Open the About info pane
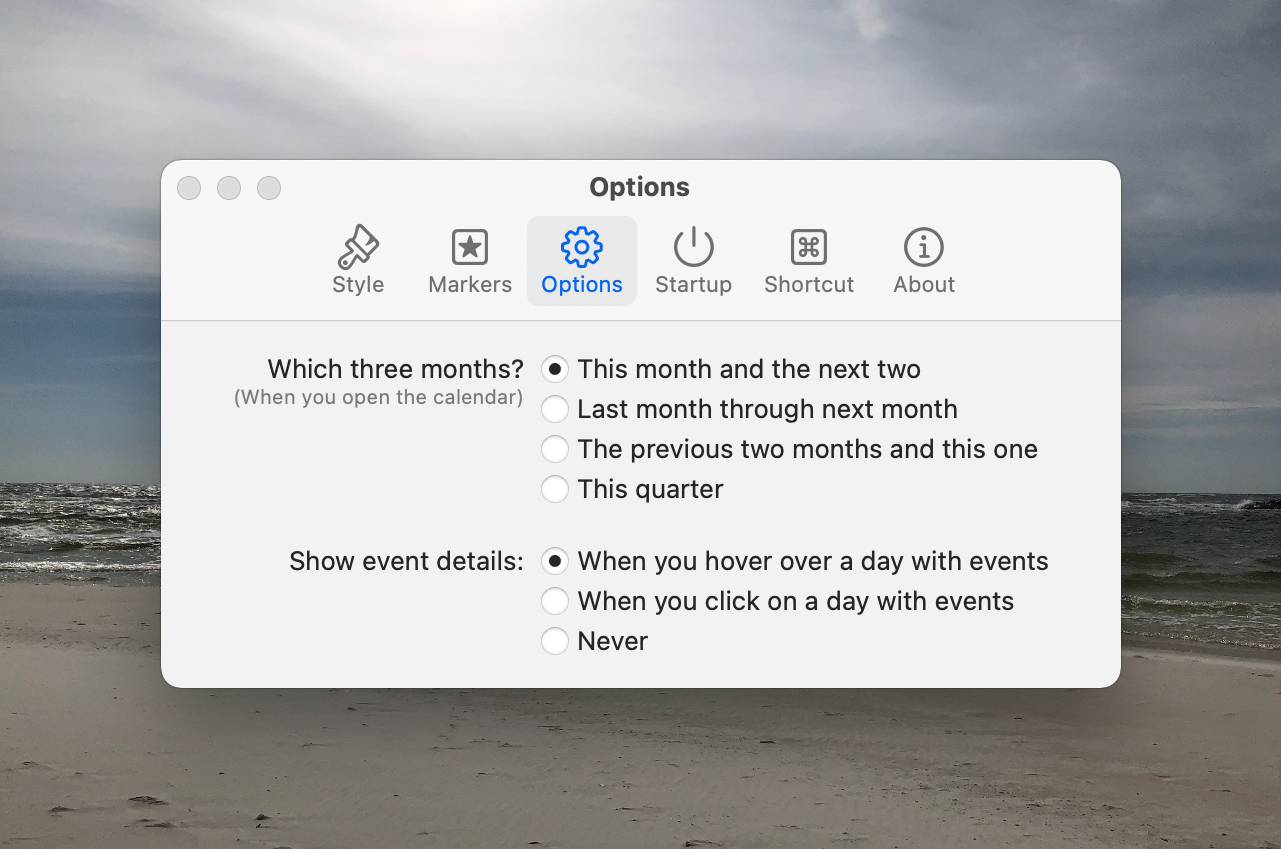The height and width of the screenshot is (849, 1281). (x=924, y=261)
